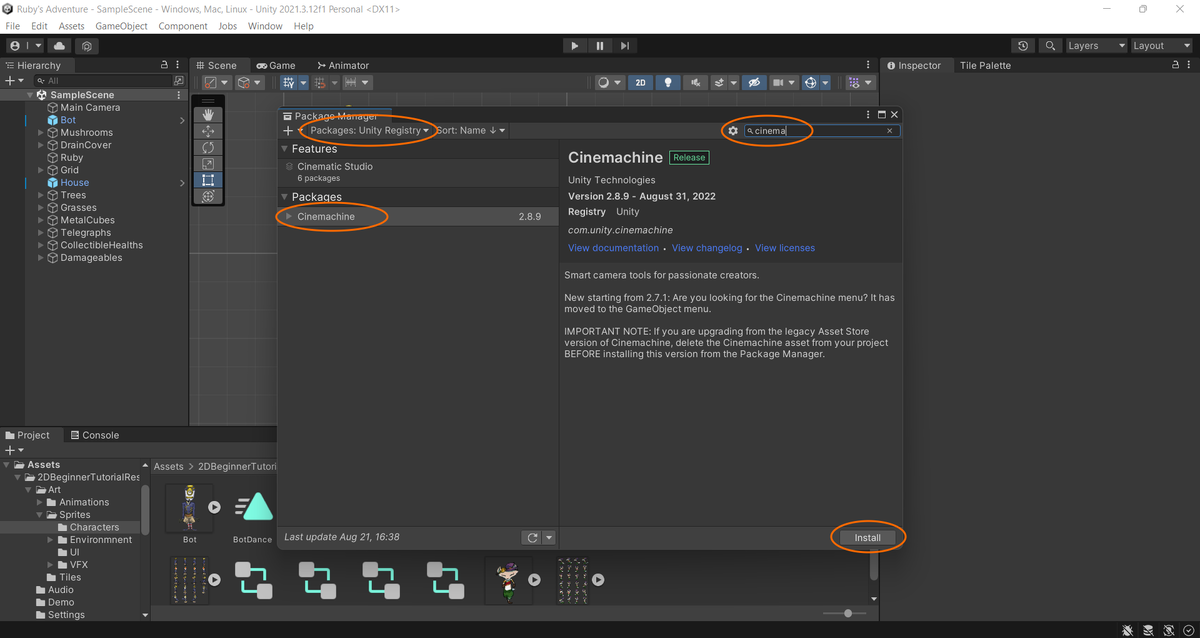Open the House prefab arrow
This screenshot has height=638, width=1200.
182,183
